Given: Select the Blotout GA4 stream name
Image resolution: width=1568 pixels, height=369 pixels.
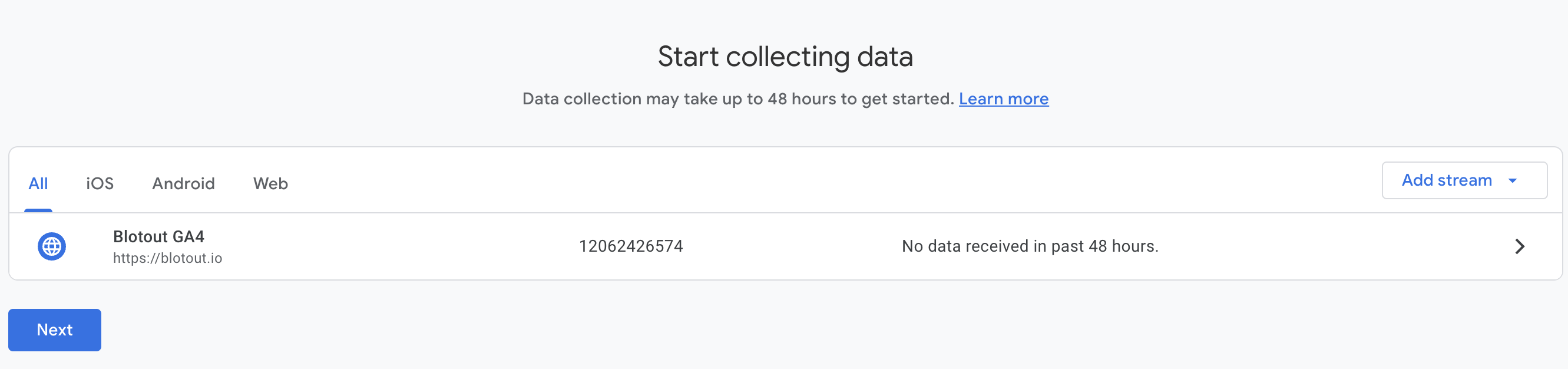Looking at the screenshot, I should 159,236.
